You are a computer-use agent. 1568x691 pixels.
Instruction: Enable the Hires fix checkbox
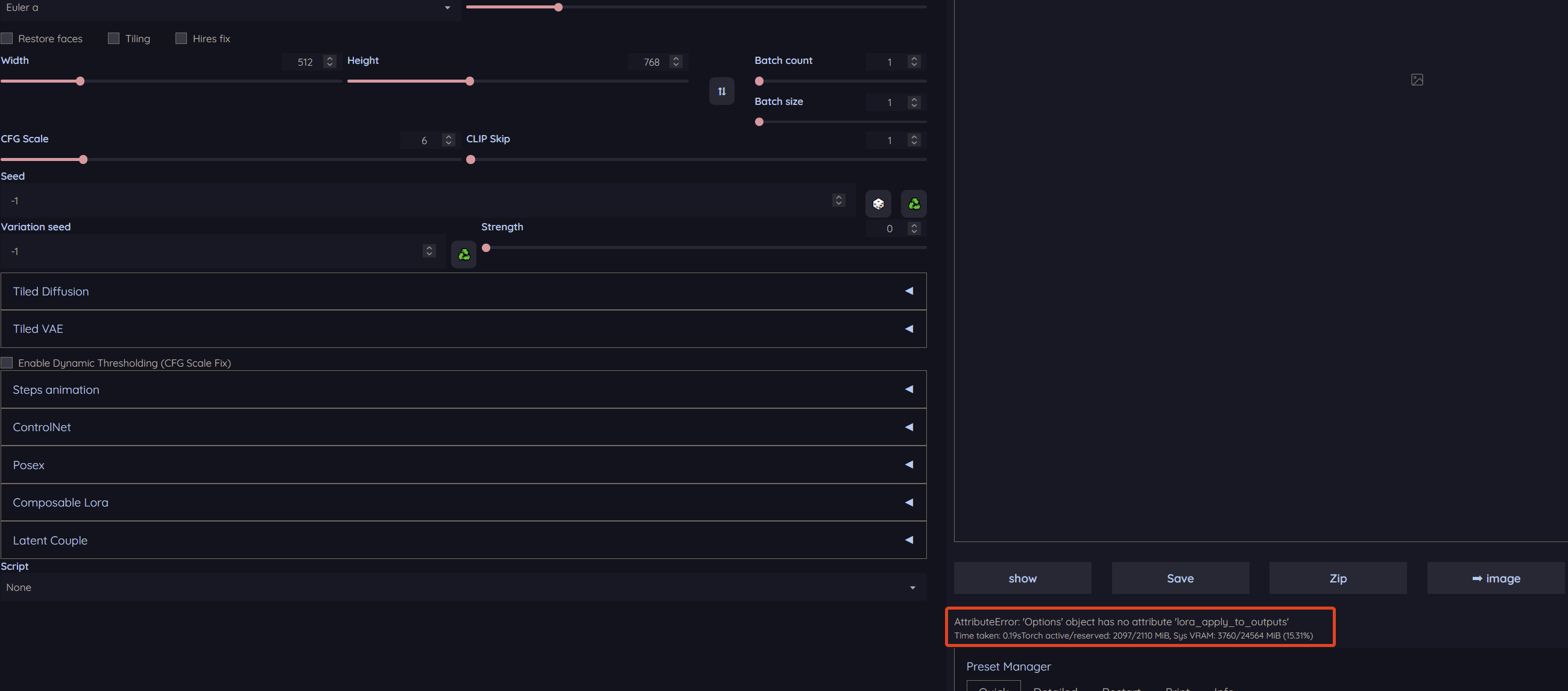pos(181,39)
